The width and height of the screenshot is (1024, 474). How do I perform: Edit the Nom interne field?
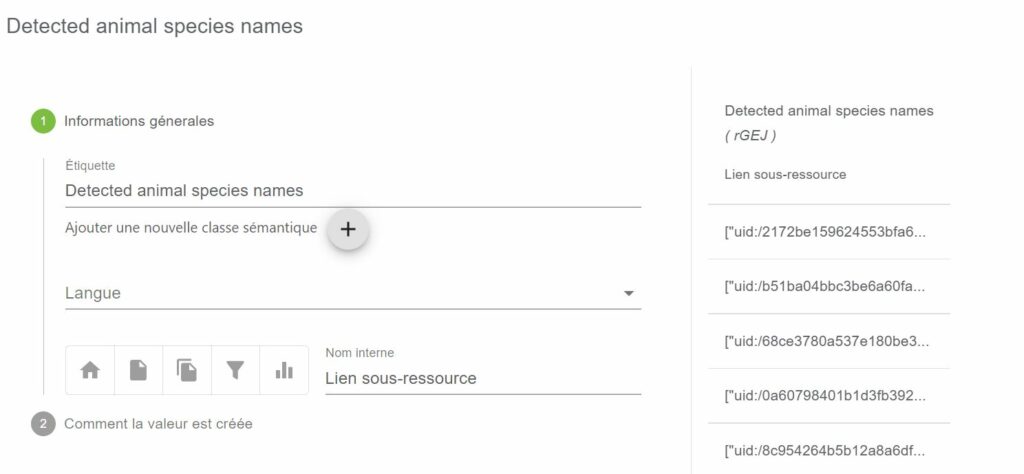point(483,378)
